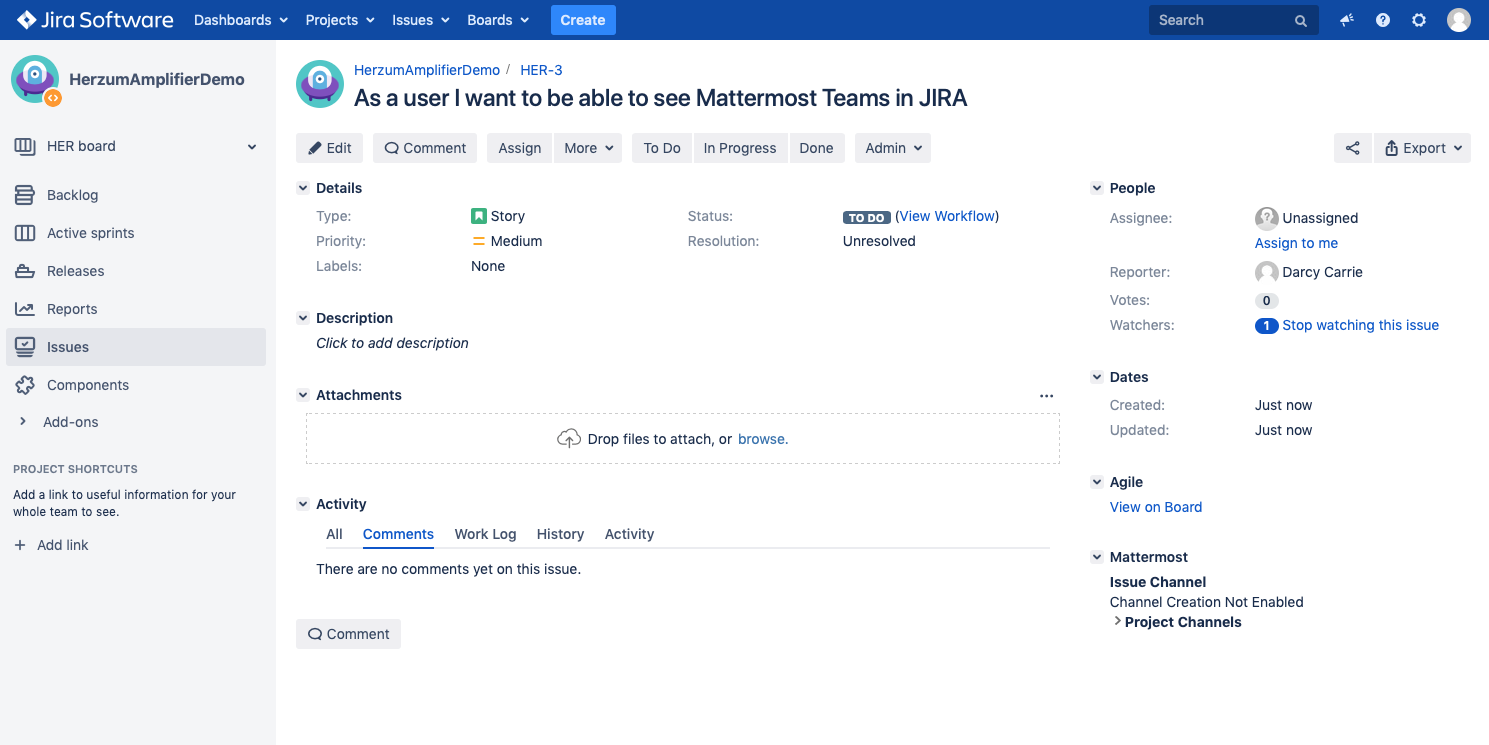The width and height of the screenshot is (1489, 745).
Task: Expand Add-ons in the sidebar
Action: [x=70, y=422]
